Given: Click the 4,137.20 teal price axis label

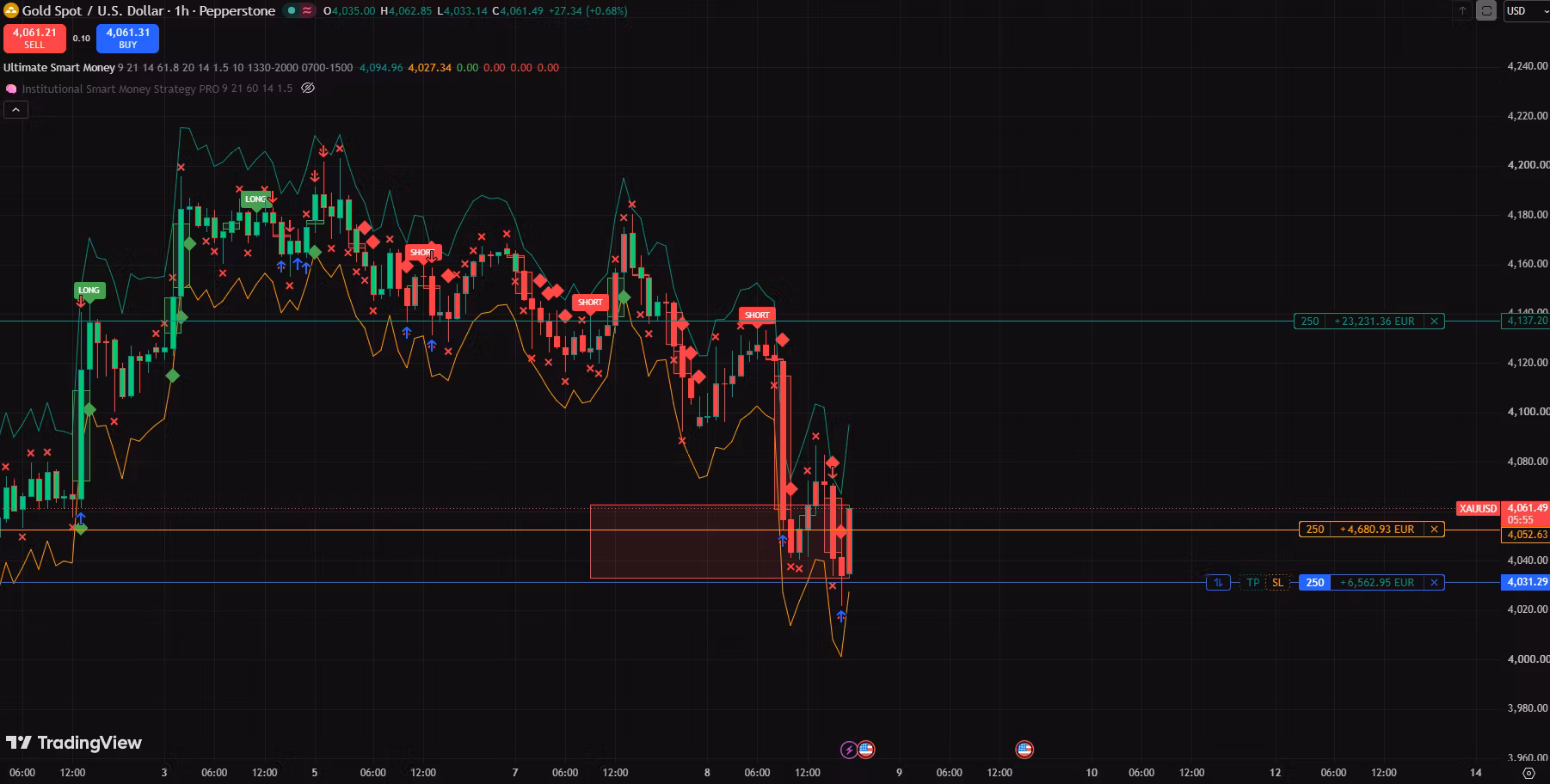Looking at the screenshot, I should [1527, 321].
